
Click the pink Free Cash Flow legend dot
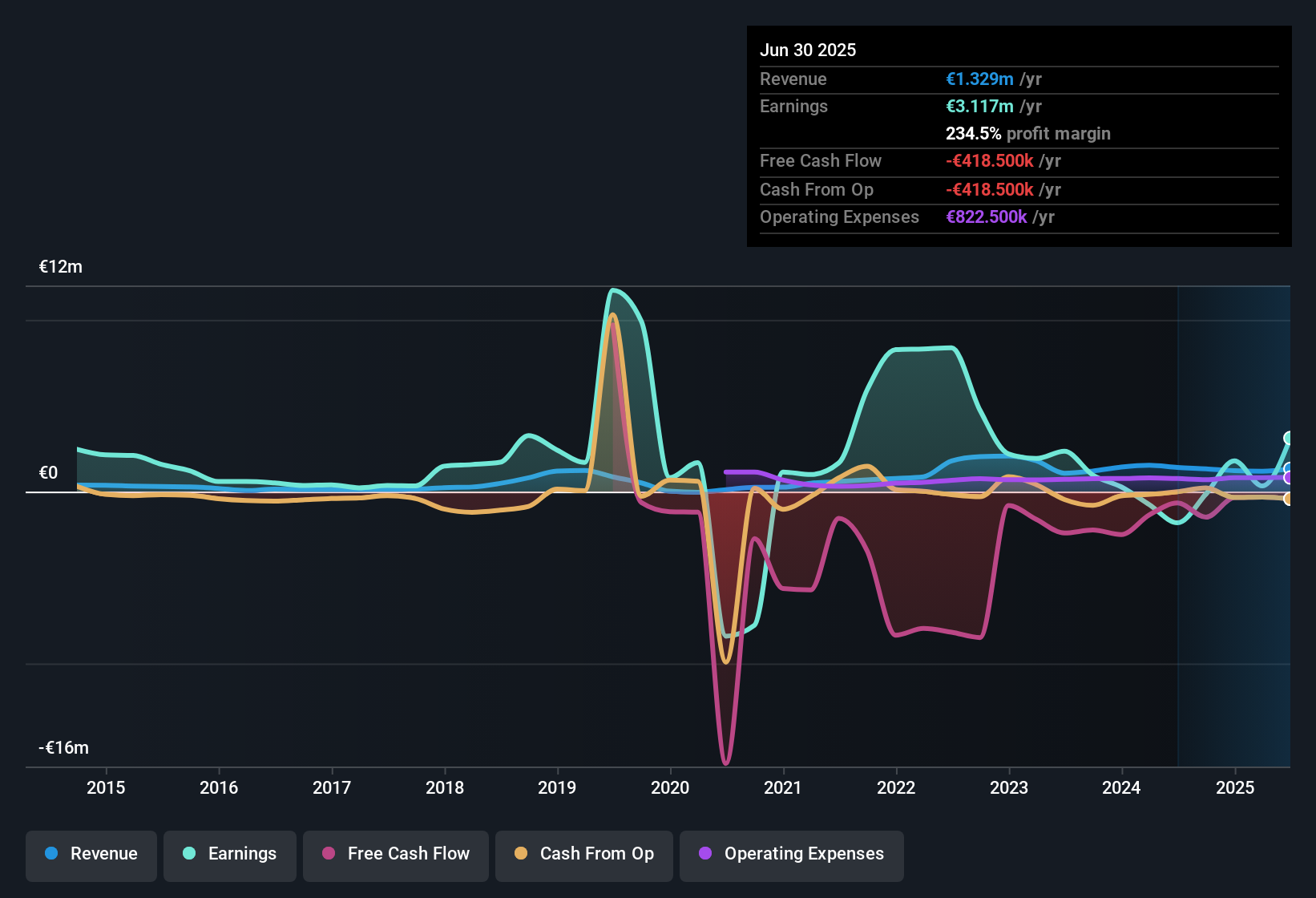click(x=329, y=854)
